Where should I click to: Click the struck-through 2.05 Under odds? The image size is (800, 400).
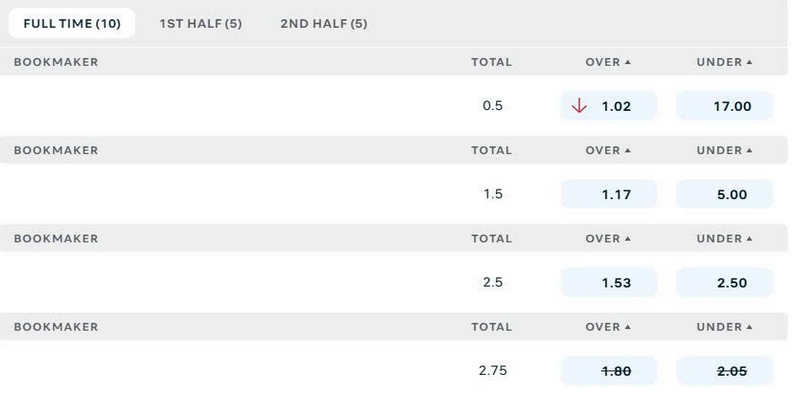(725, 371)
